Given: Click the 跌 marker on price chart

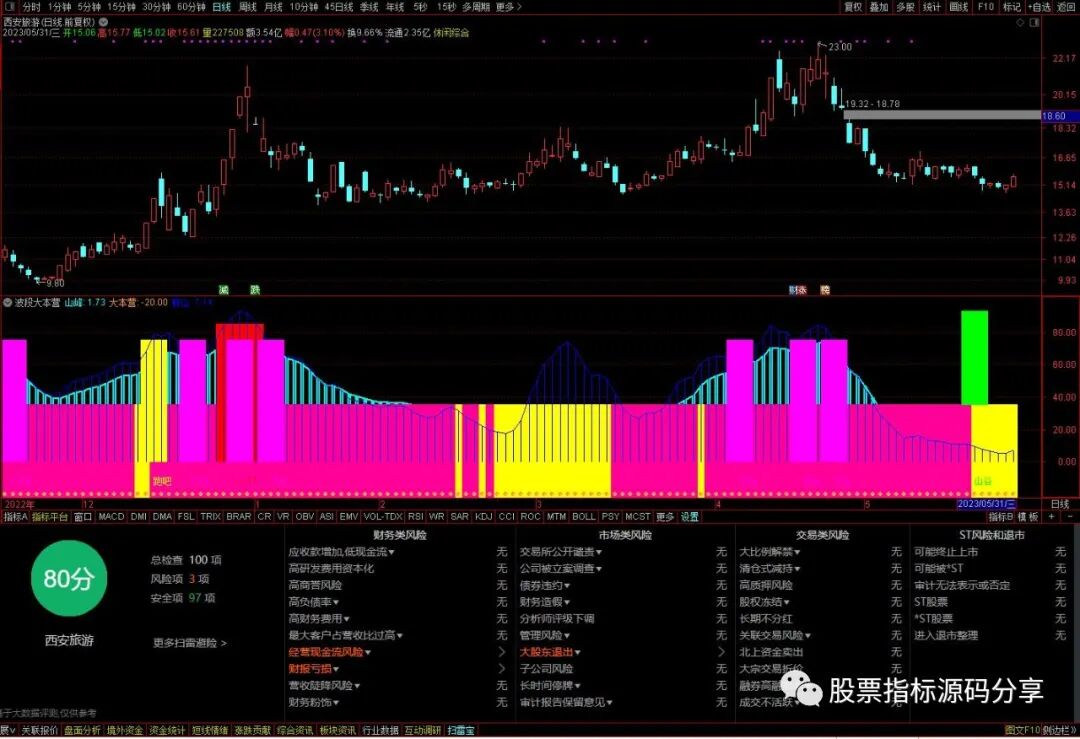Looking at the screenshot, I should coord(255,290).
